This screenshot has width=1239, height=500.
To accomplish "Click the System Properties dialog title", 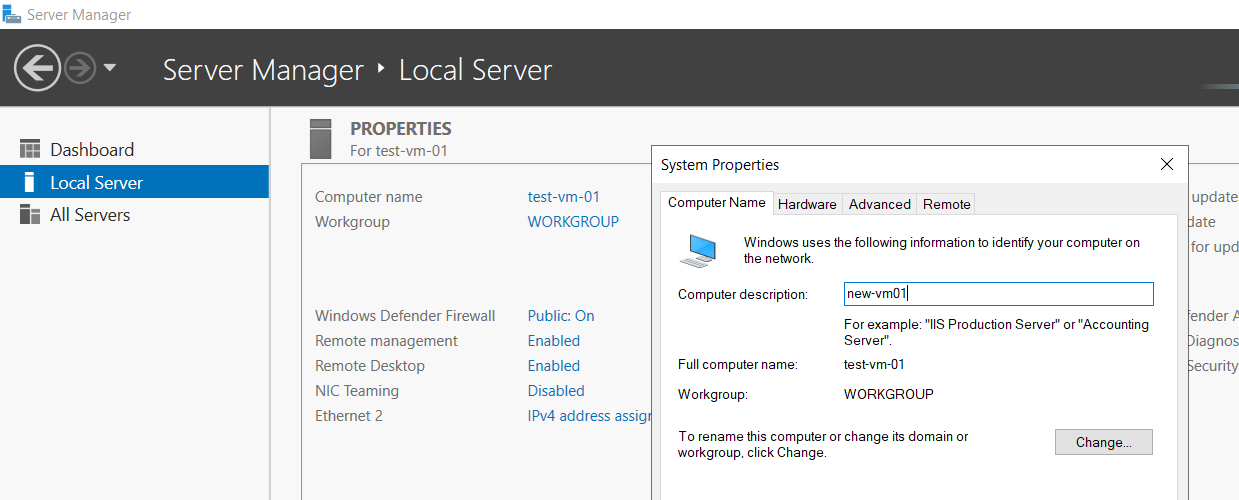I will coord(720,165).
